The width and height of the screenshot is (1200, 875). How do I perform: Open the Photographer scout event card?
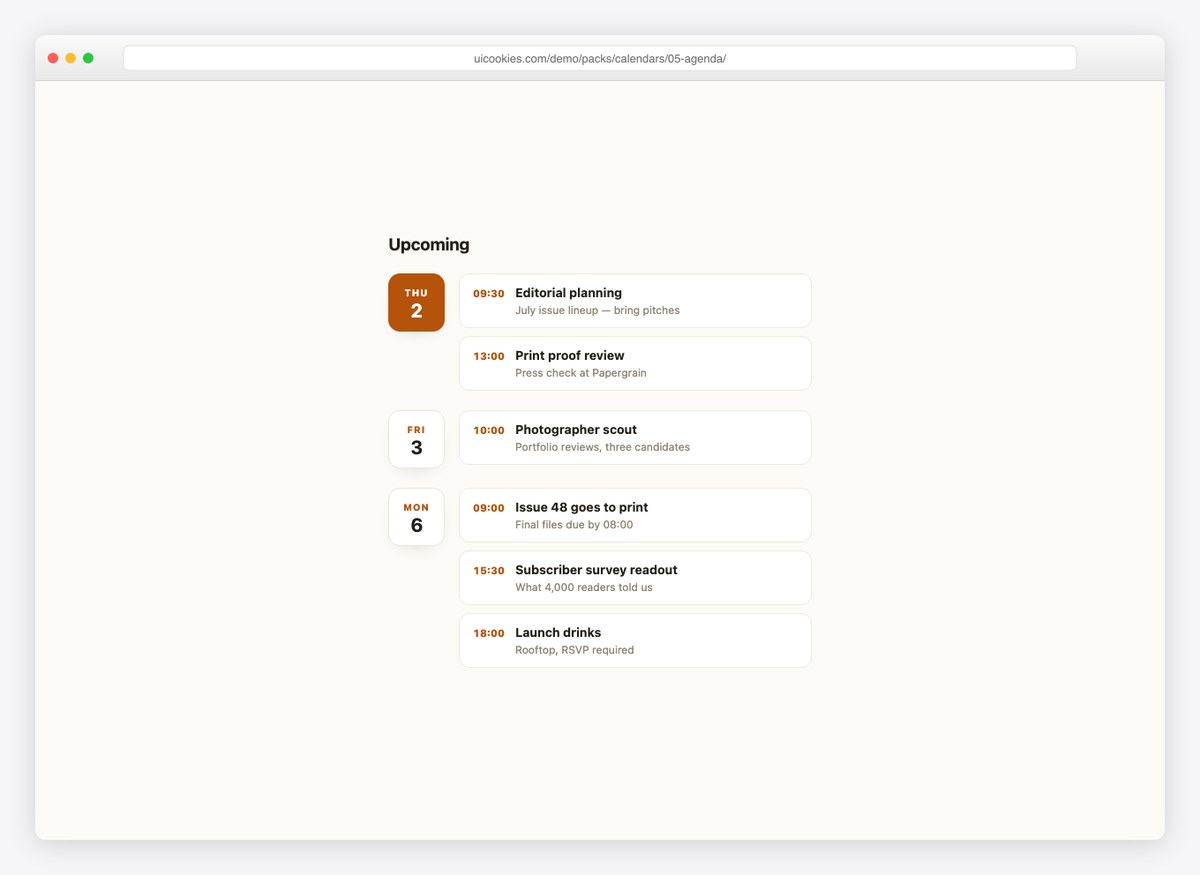pyautogui.click(x=635, y=437)
